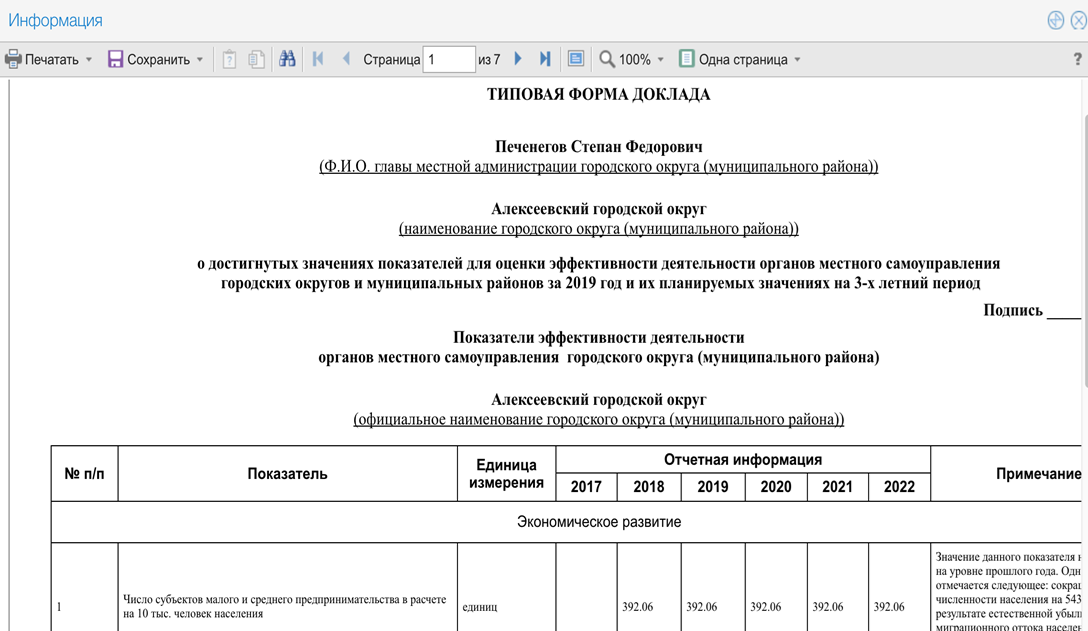1088x631 pixels.
Task: Click the Показатель column header
Action: click(287, 474)
